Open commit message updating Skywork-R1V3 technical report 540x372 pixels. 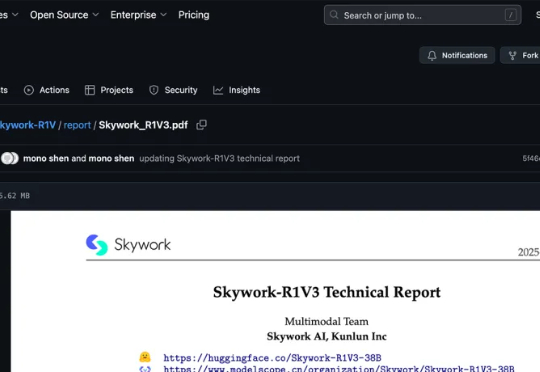click(x=219, y=158)
